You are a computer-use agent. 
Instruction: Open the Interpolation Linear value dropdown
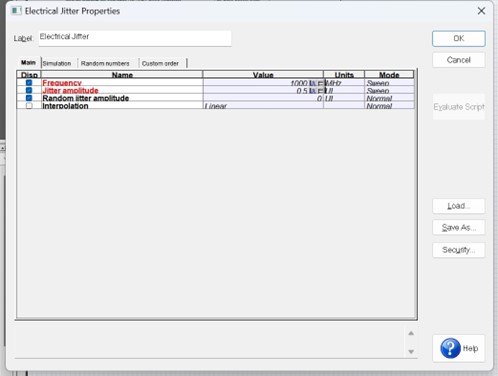click(x=263, y=106)
